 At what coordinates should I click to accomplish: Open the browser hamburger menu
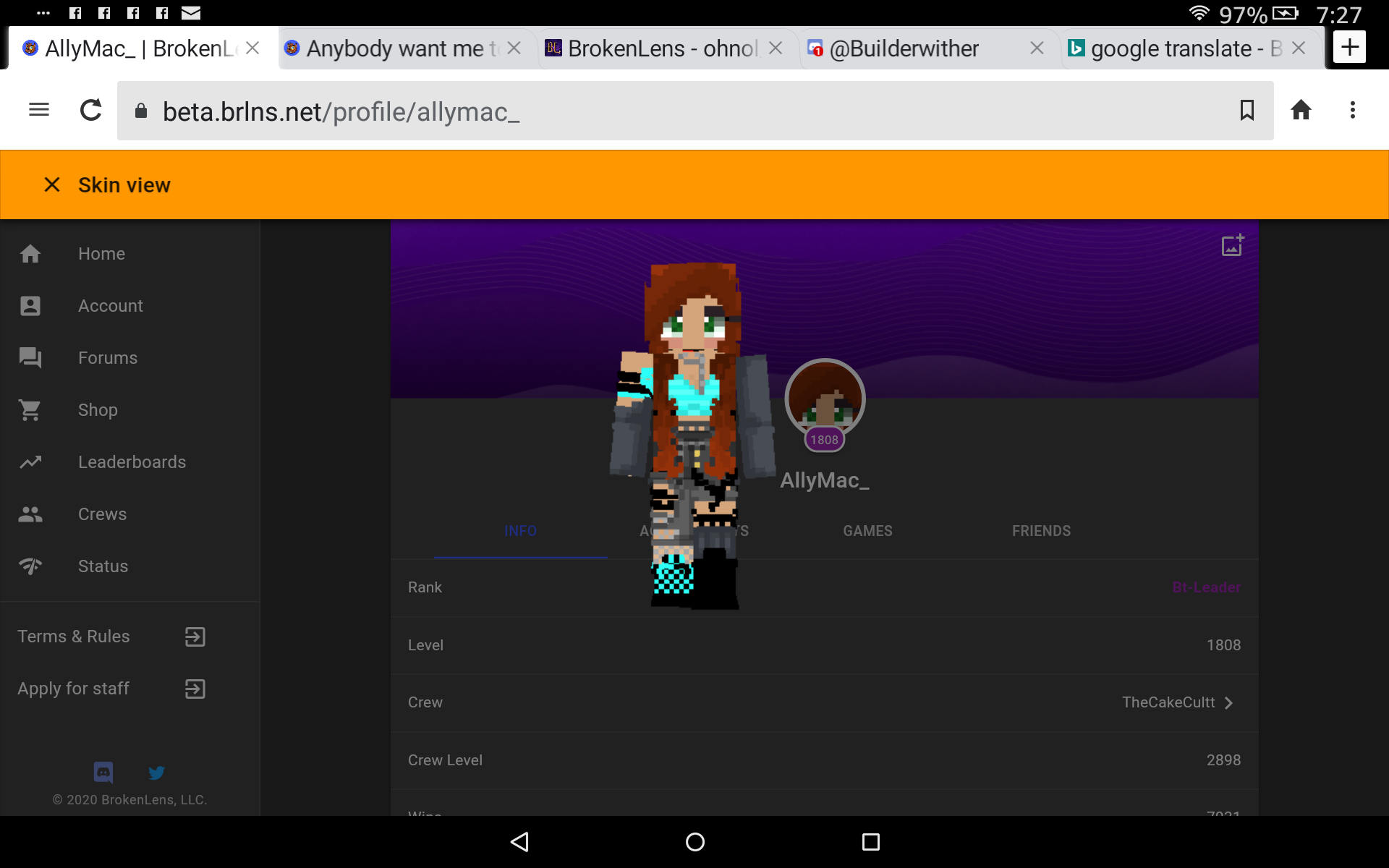[x=39, y=110]
